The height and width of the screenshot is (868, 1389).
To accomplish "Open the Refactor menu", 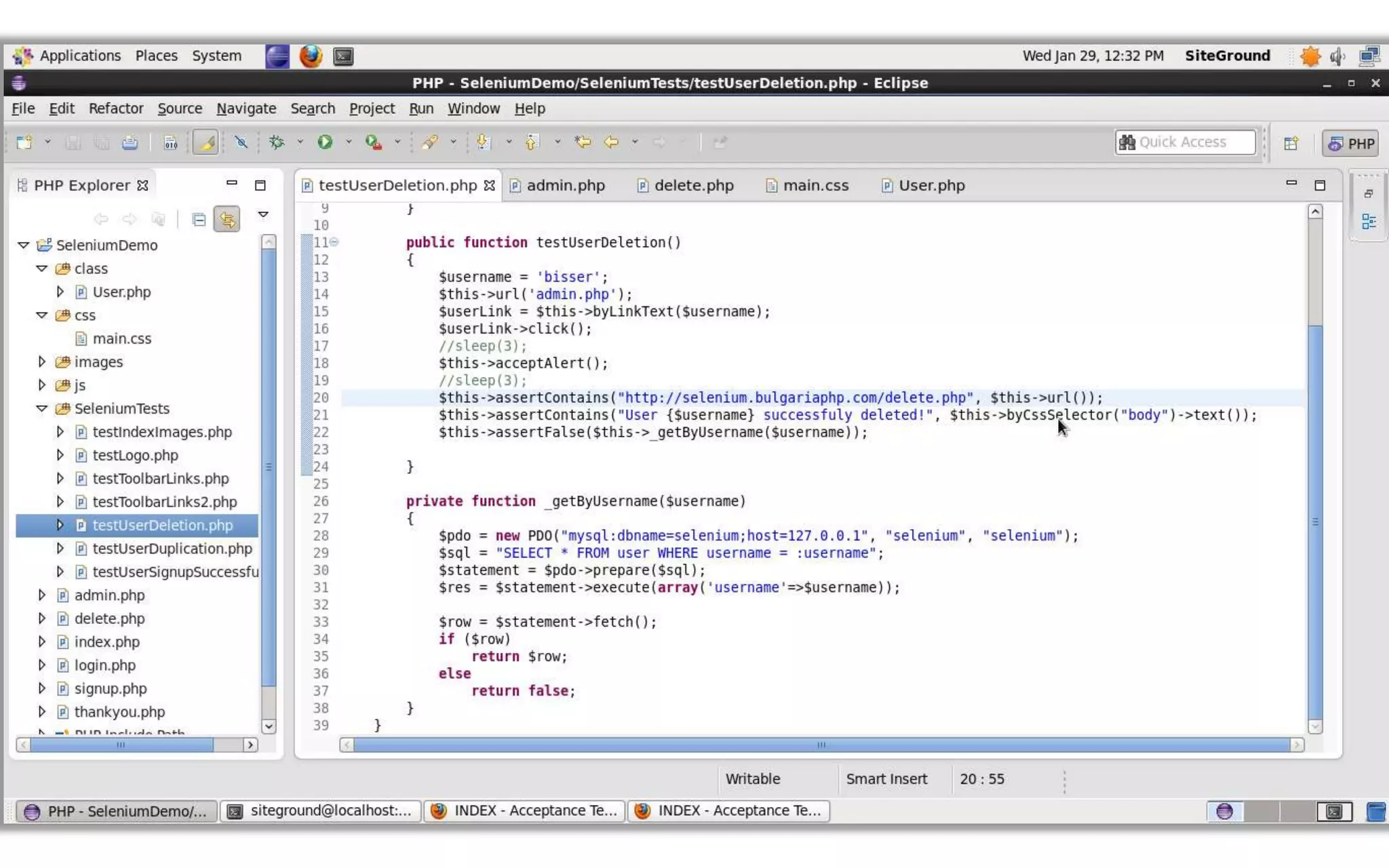I will [x=115, y=108].
